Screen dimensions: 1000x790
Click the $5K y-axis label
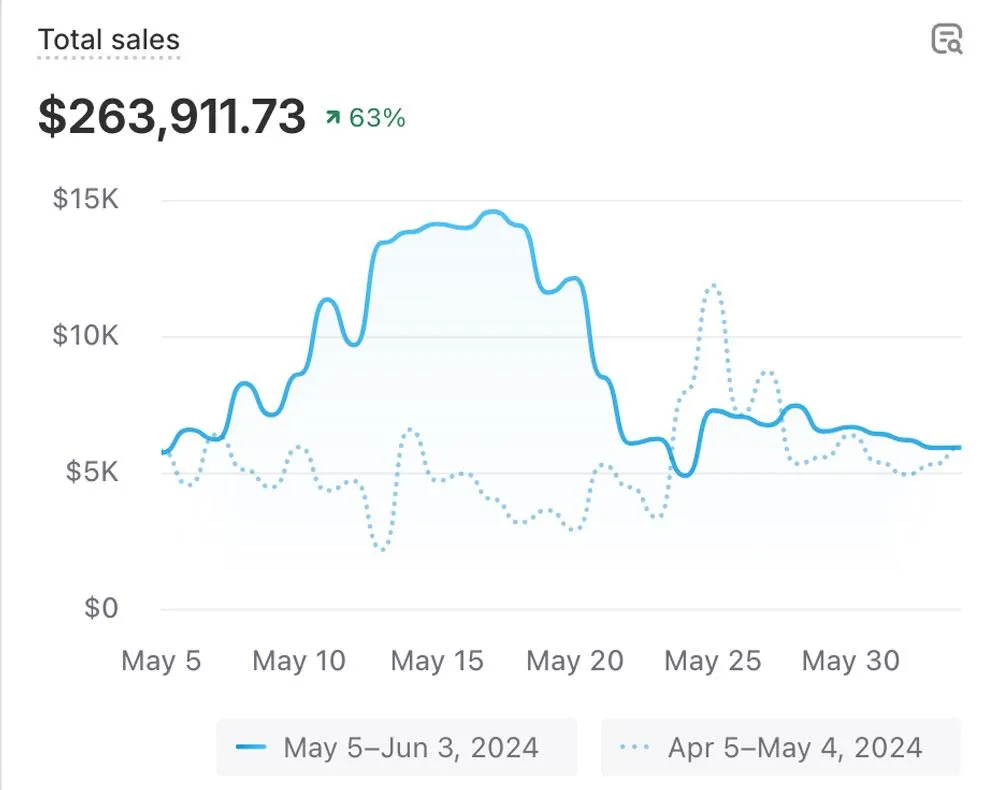tap(92, 471)
